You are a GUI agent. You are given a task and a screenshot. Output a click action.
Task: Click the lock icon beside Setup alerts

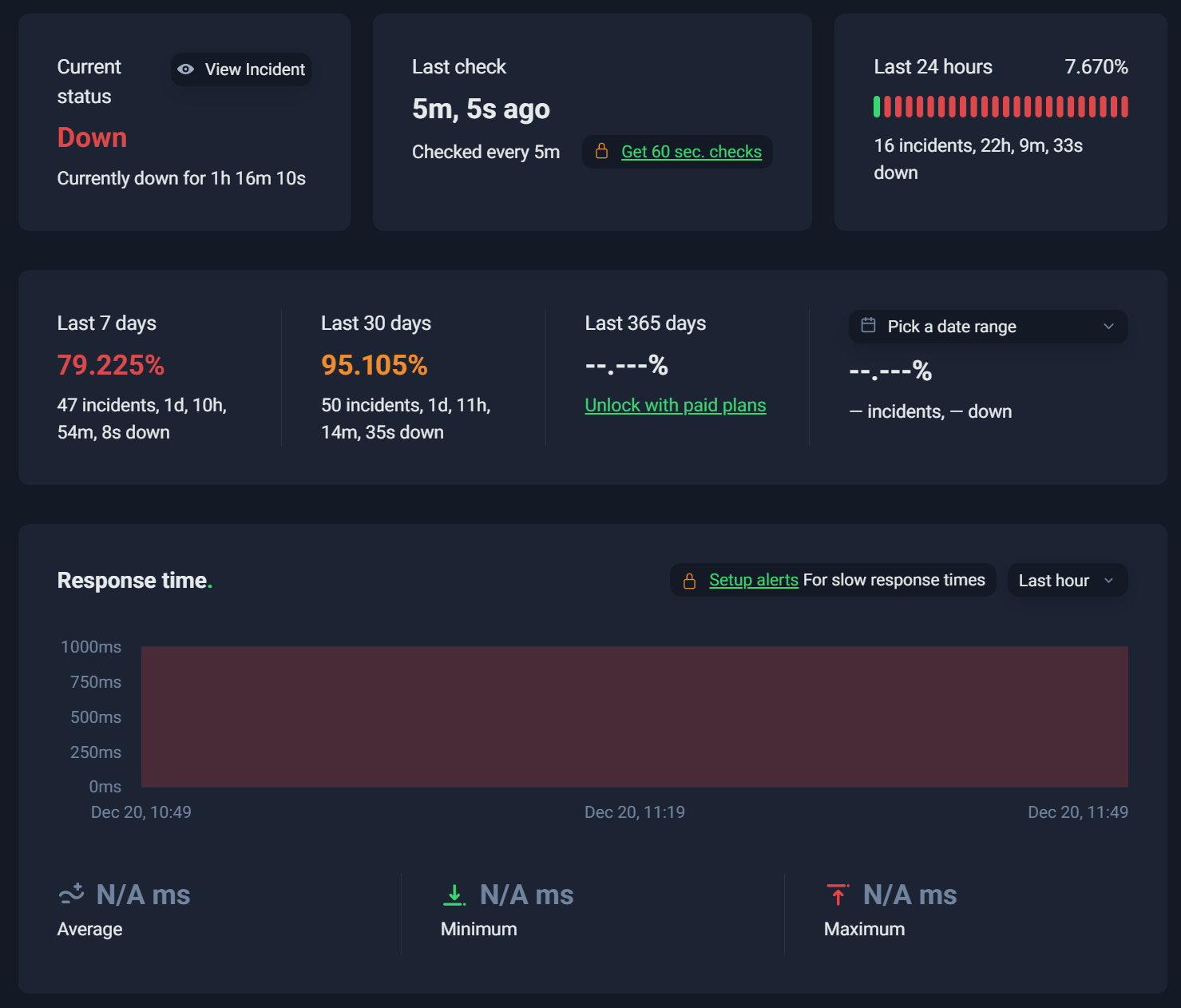coord(689,581)
